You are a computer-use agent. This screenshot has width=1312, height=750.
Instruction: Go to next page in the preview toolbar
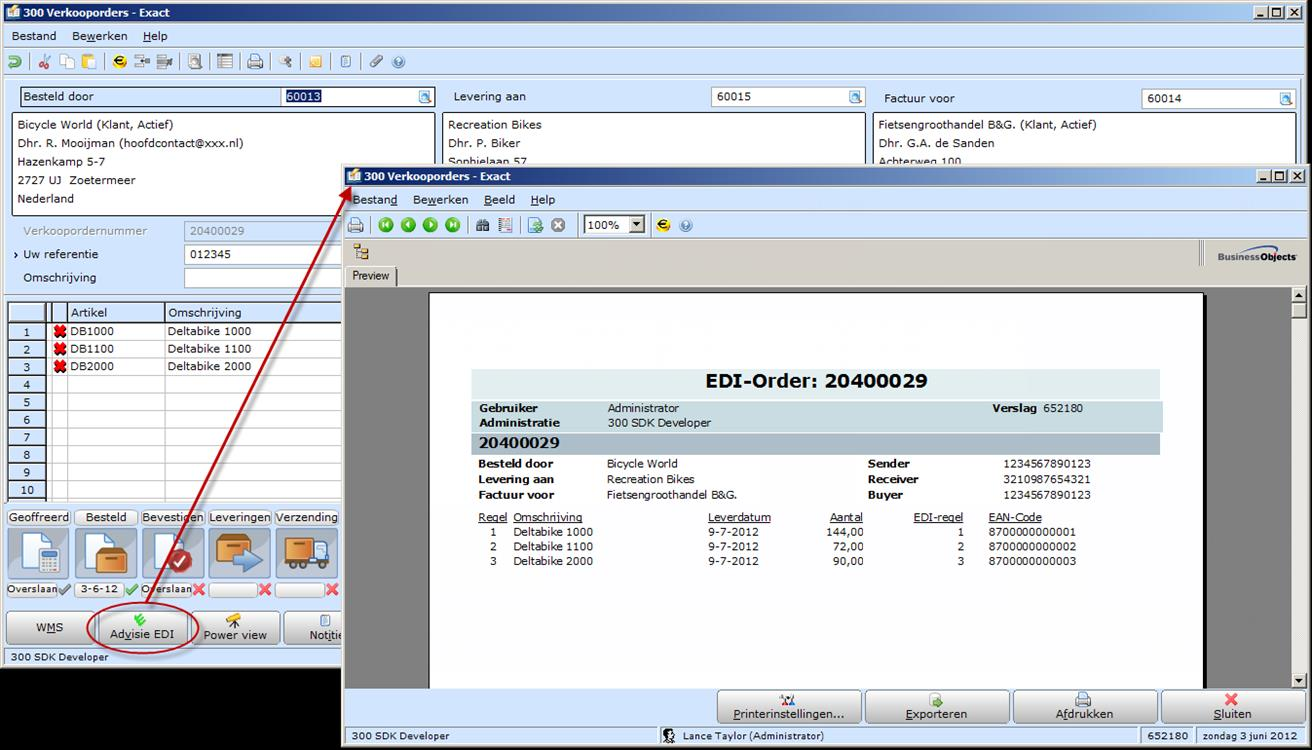click(x=430, y=225)
